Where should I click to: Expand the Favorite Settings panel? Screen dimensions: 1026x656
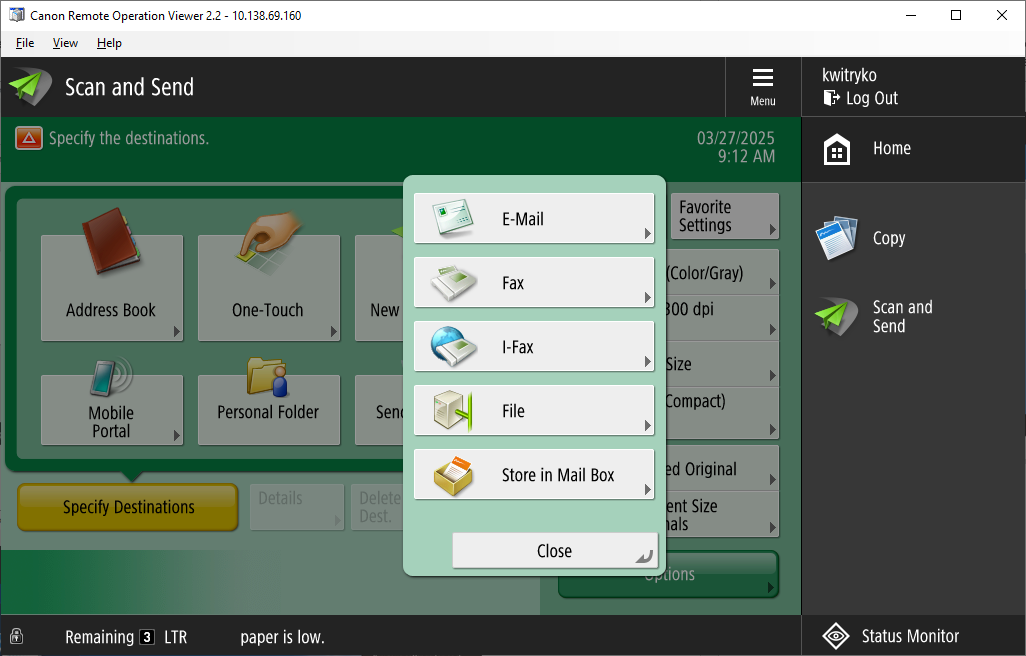point(724,216)
